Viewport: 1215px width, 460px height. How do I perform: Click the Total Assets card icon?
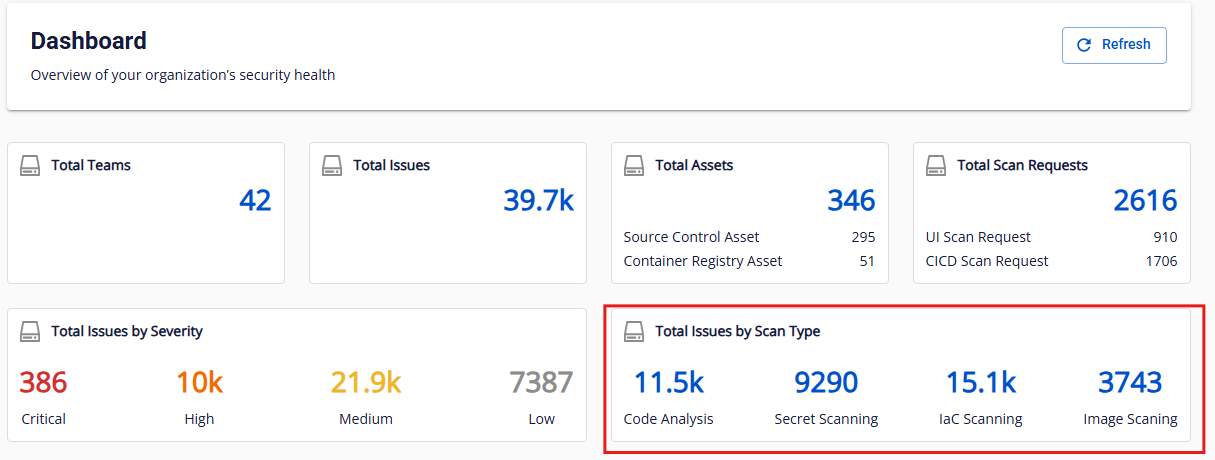[x=634, y=165]
